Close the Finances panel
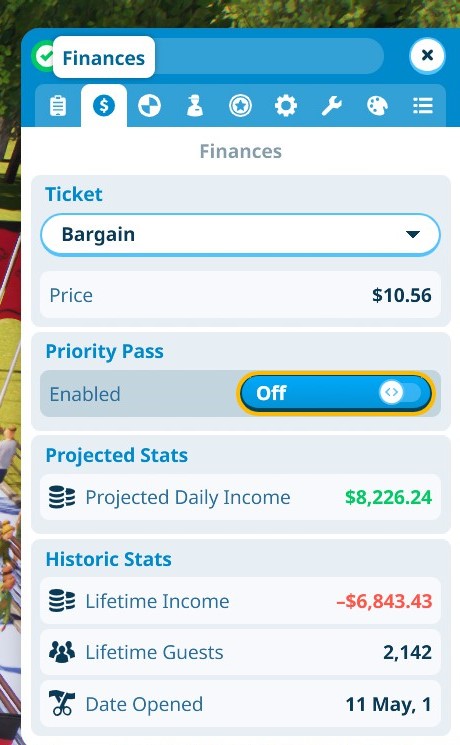 (427, 56)
